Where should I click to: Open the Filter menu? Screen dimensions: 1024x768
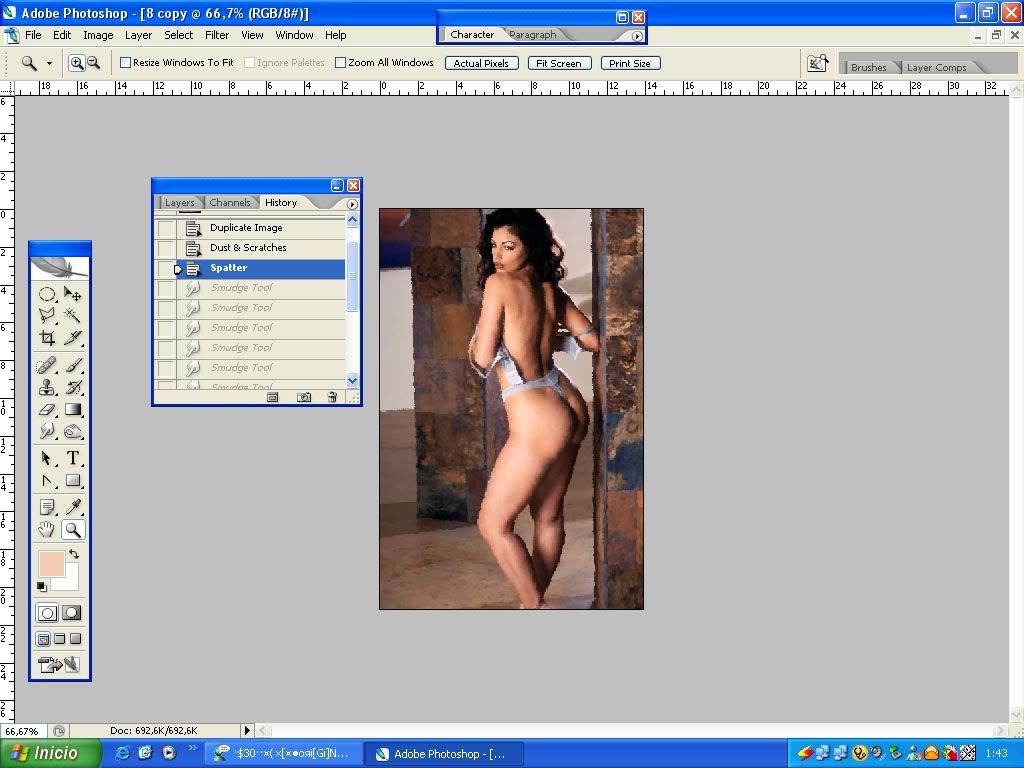[x=217, y=35]
